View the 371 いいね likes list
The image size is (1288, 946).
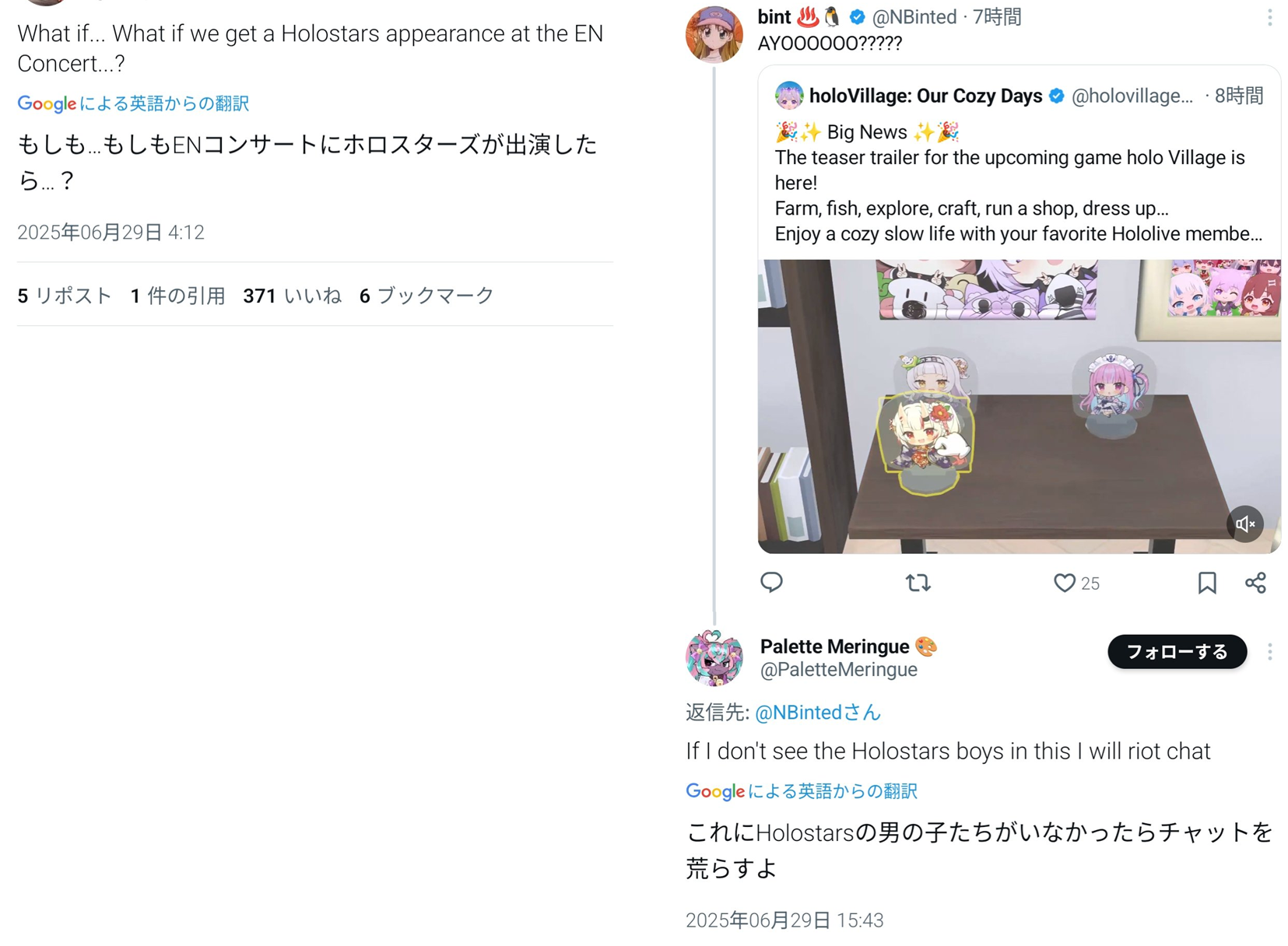coord(292,296)
